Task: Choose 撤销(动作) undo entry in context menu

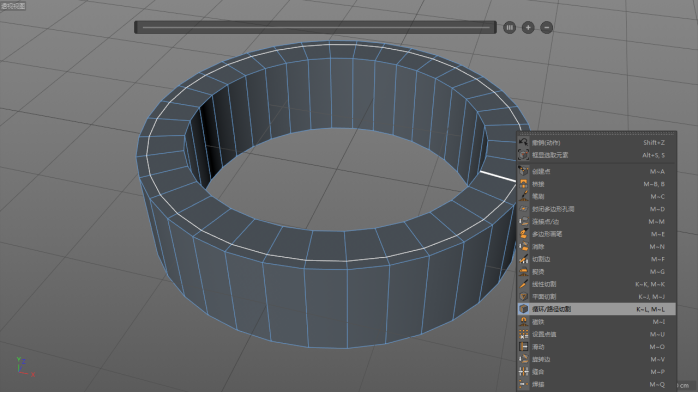Action: click(596, 142)
